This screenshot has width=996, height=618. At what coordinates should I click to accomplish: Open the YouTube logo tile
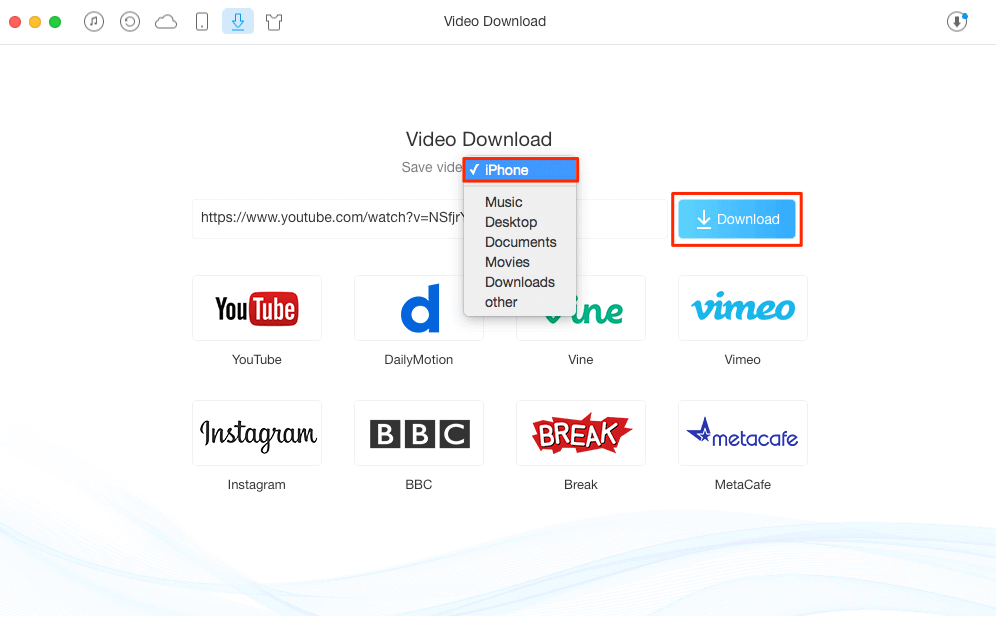click(x=257, y=308)
